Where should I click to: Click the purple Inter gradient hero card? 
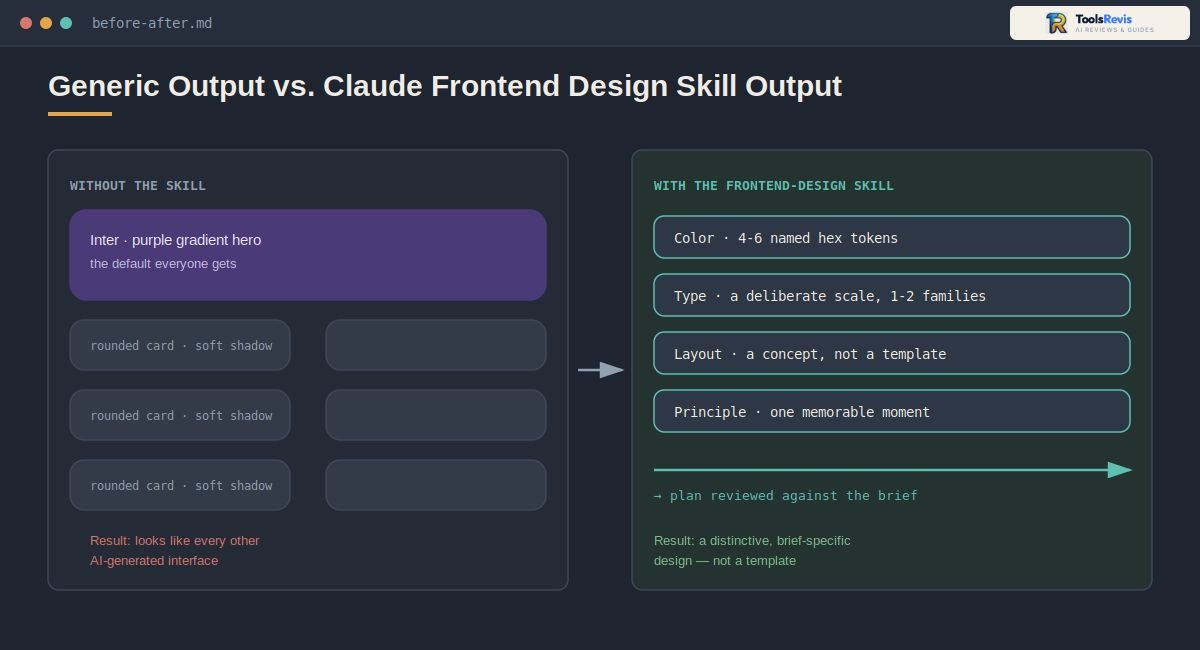[308, 255]
